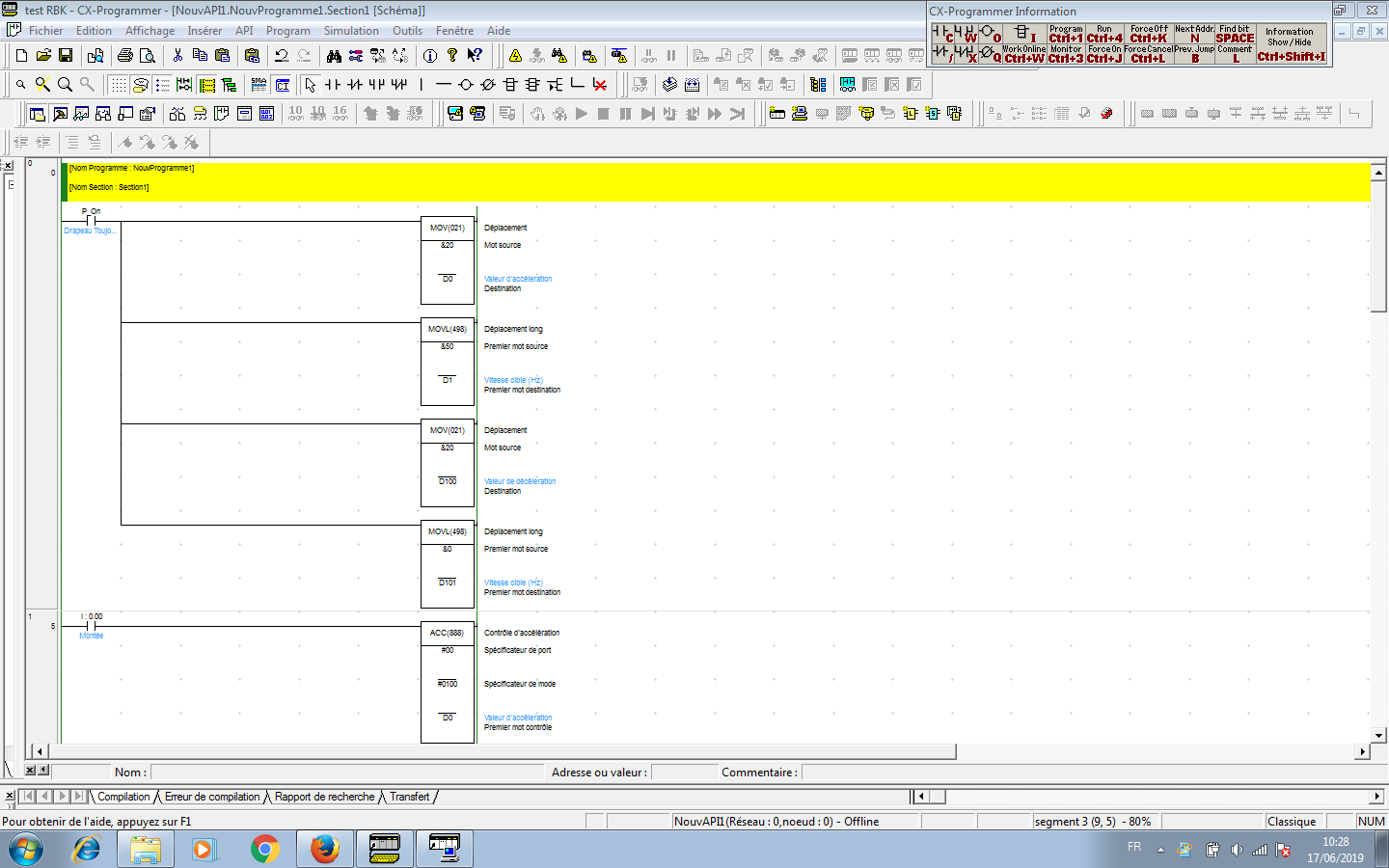Viewport: 1389px width, 868px height.
Task: Click the yellow warning compile icon
Action: (515, 56)
